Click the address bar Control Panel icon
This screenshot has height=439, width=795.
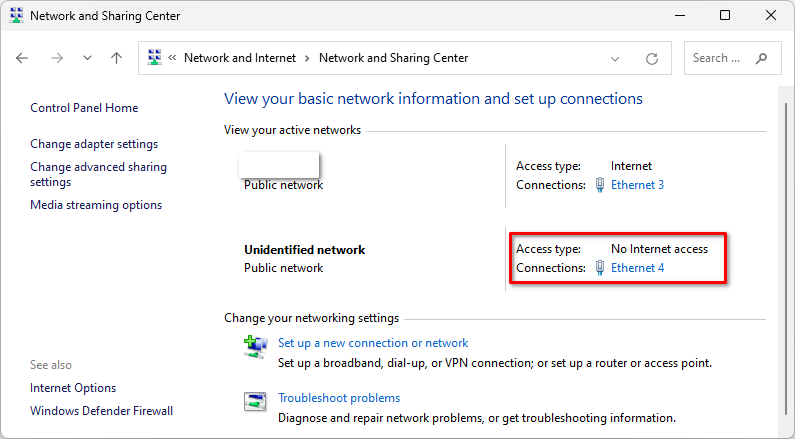click(155, 57)
